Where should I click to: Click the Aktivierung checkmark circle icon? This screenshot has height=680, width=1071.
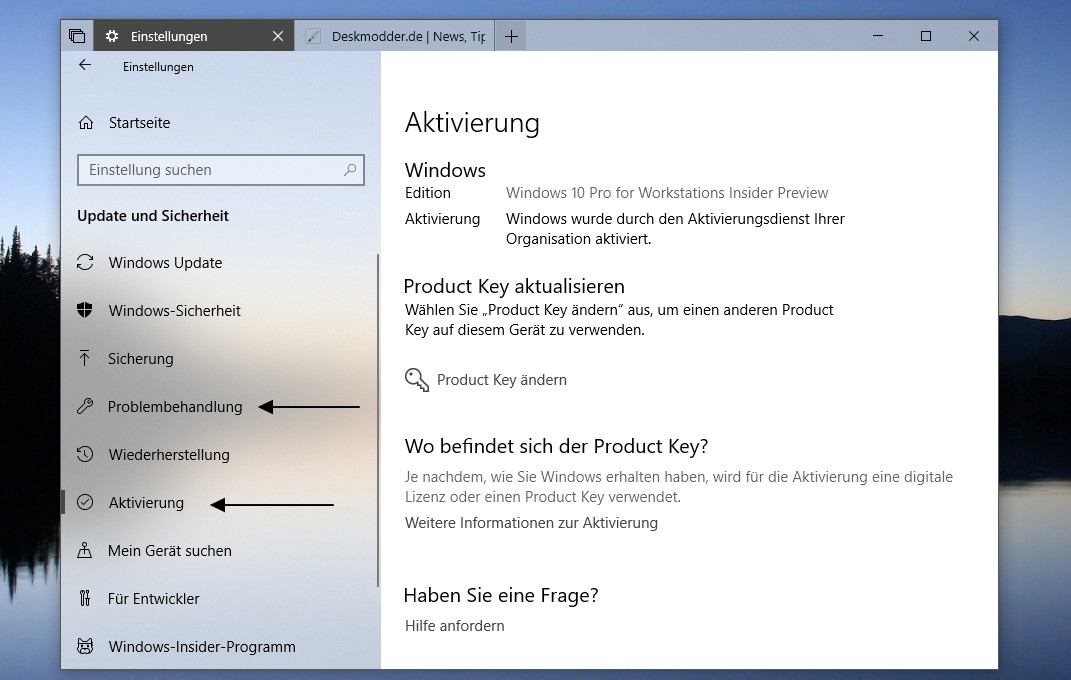click(85, 502)
